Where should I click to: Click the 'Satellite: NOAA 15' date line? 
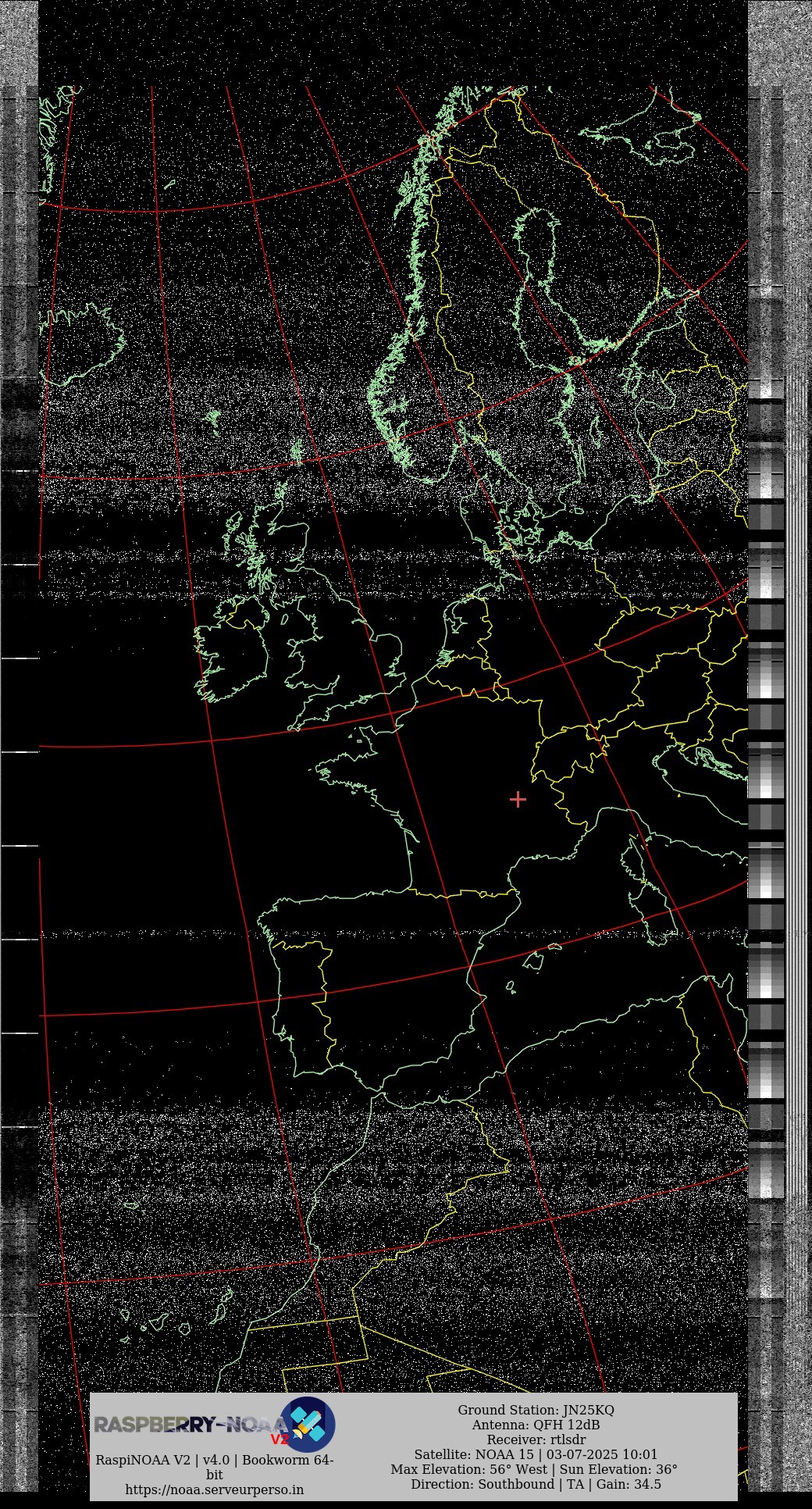536,1454
